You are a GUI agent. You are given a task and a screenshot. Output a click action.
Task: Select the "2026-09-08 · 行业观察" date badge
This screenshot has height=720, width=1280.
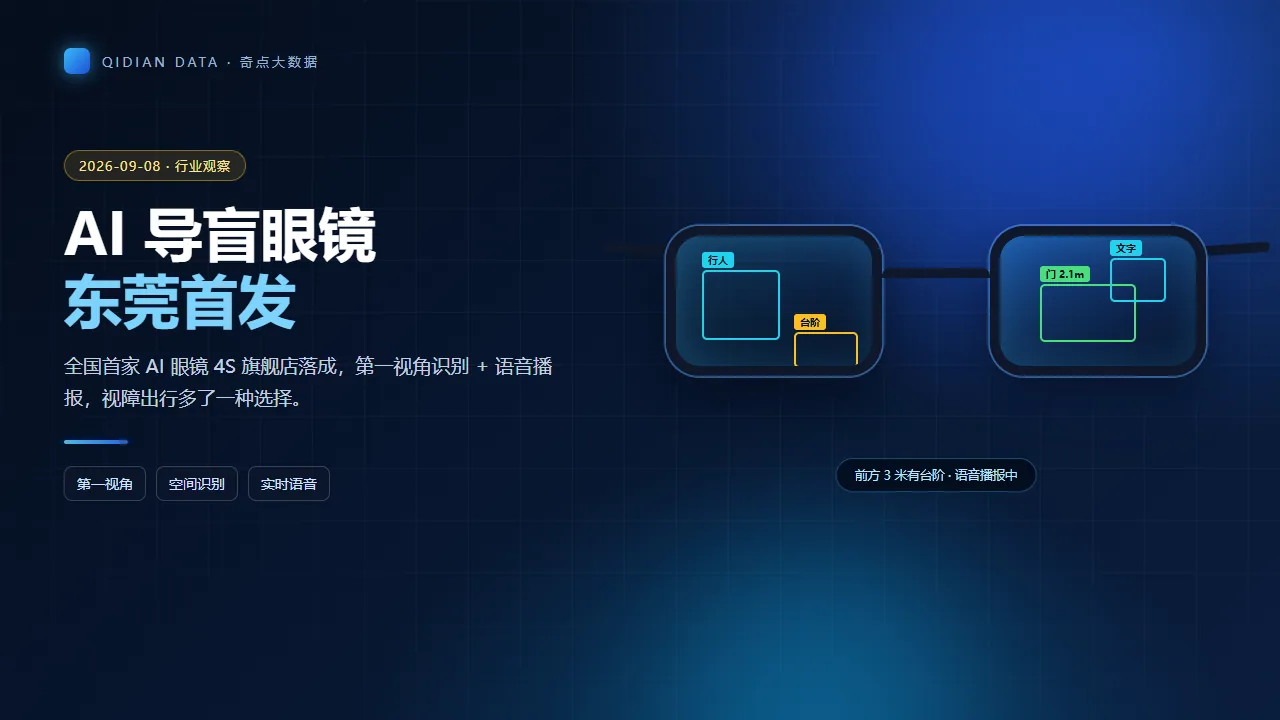click(155, 166)
